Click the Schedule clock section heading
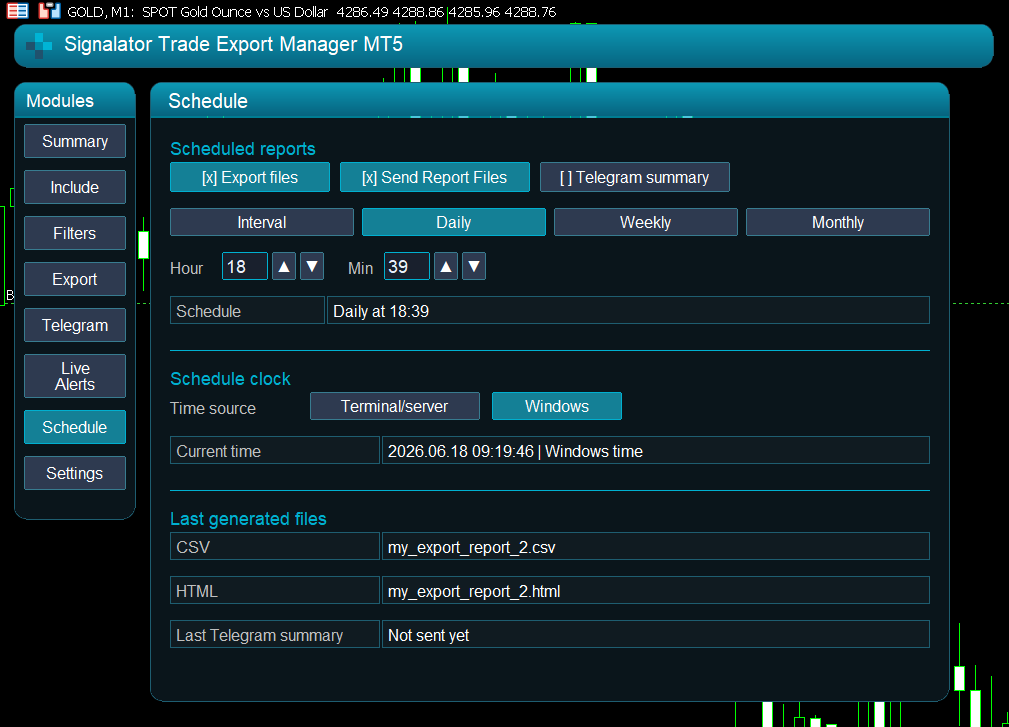 pos(230,379)
